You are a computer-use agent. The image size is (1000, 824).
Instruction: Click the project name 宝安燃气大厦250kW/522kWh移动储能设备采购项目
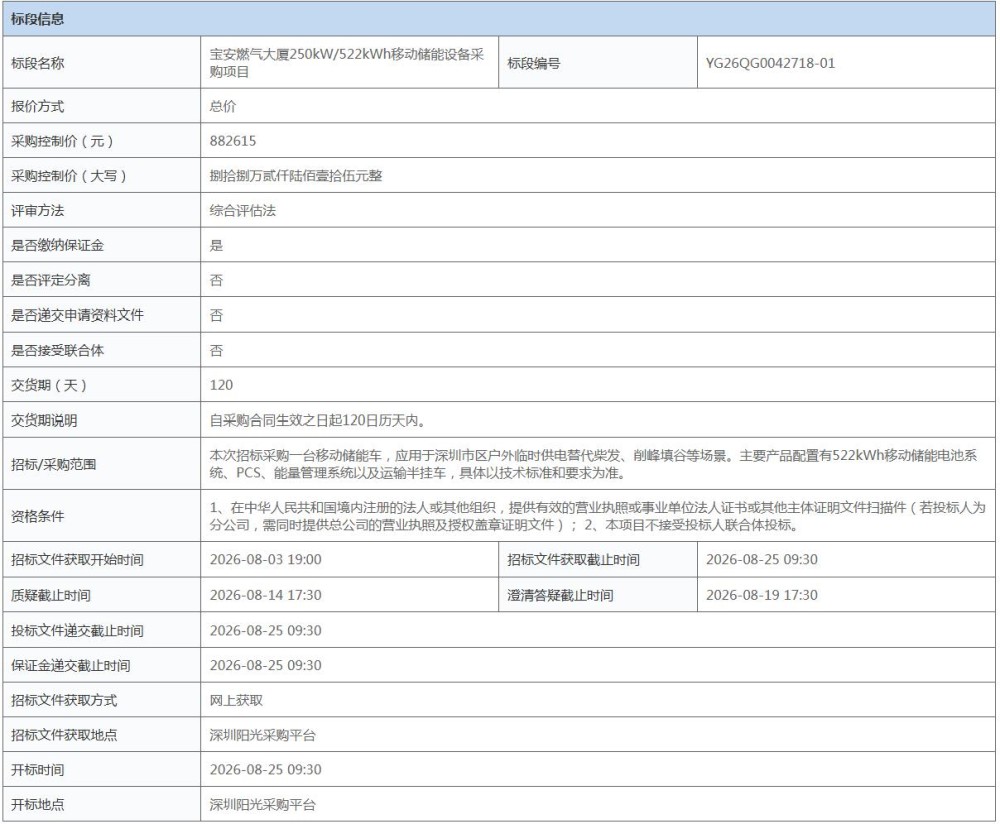347,63
